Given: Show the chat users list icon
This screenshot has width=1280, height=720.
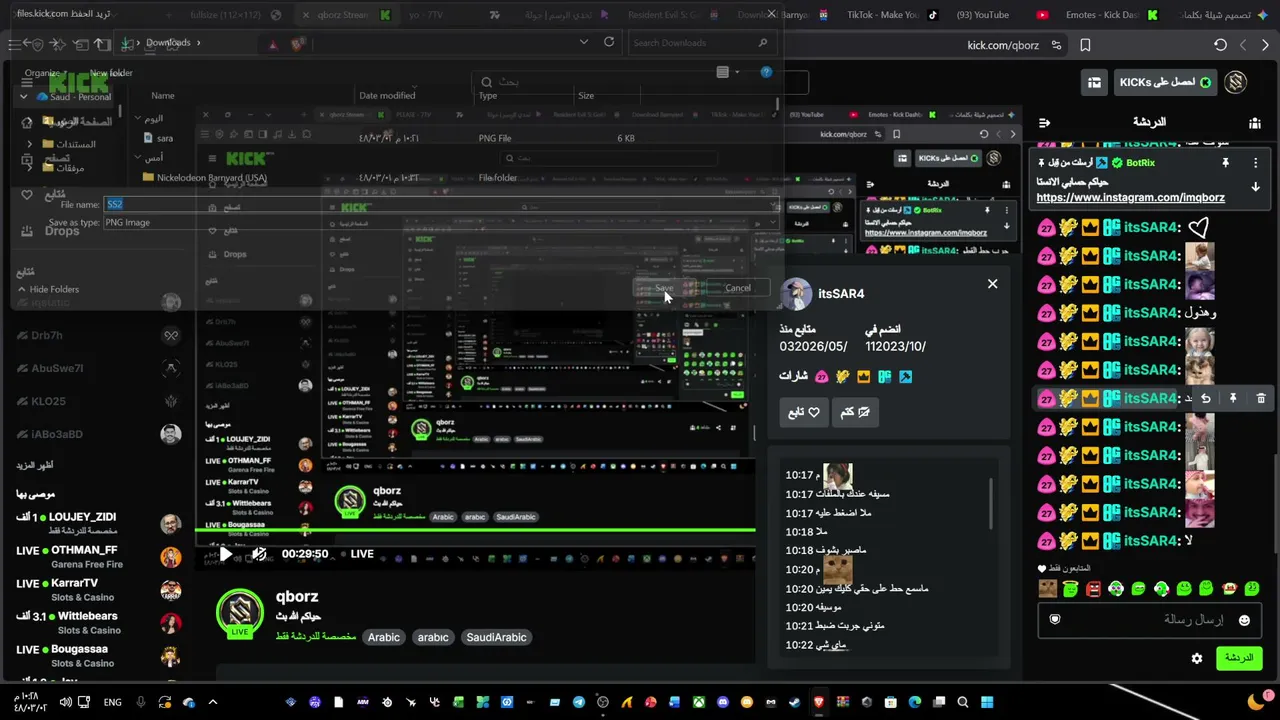Looking at the screenshot, I should tap(1255, 123).
